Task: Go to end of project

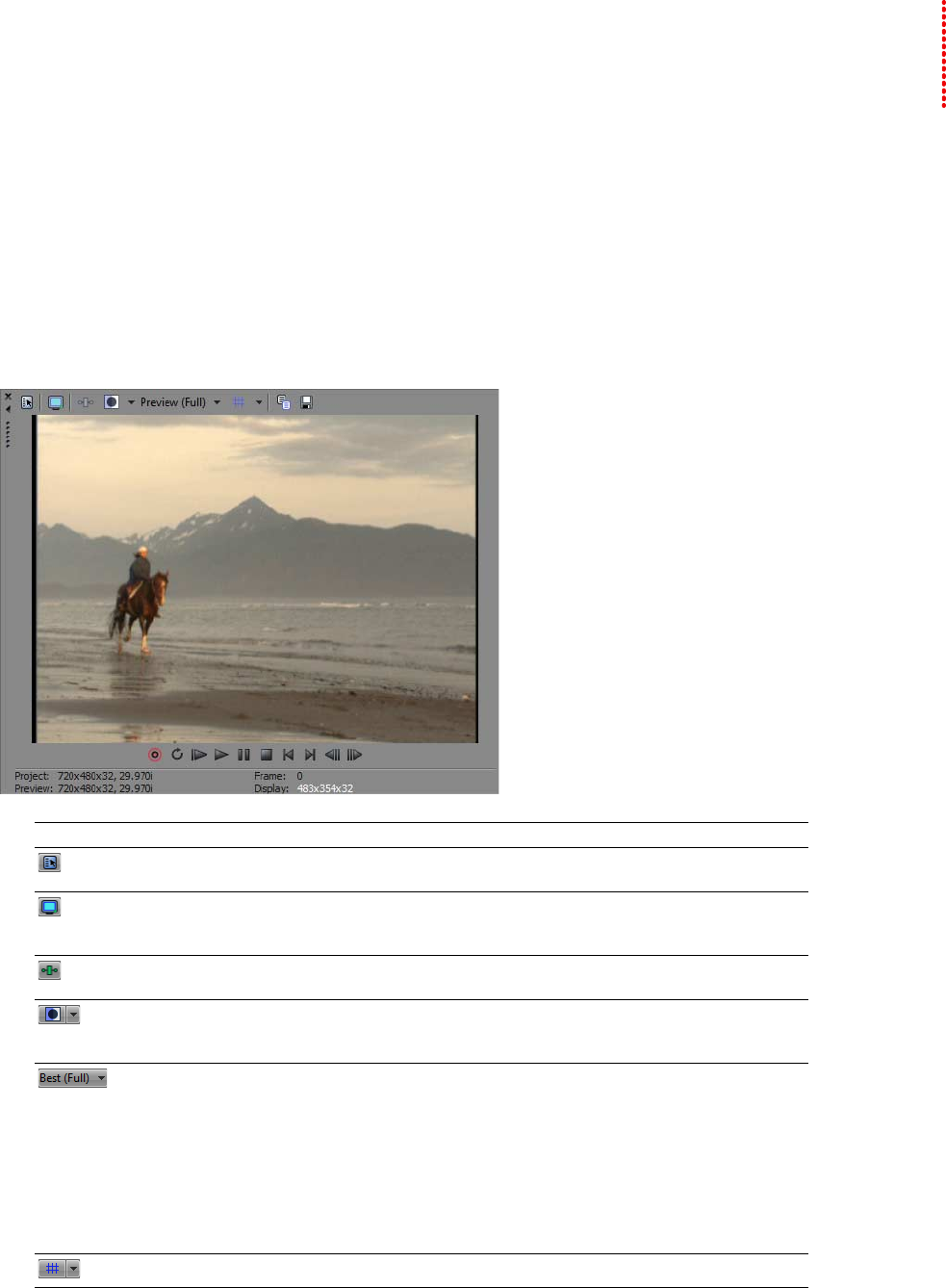Action: pos(310,755)
